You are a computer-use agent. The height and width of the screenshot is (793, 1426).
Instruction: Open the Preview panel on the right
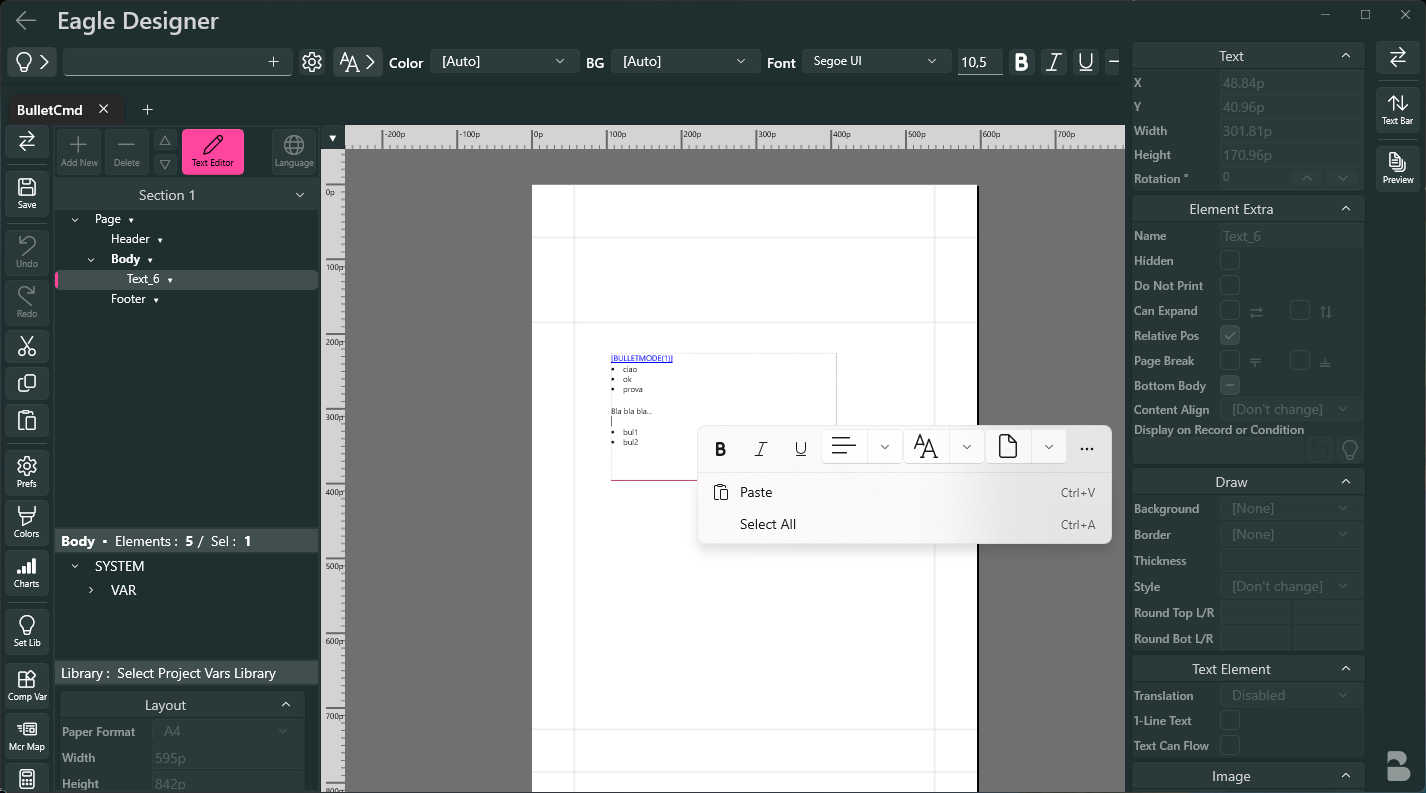[x=1397, y=166]
